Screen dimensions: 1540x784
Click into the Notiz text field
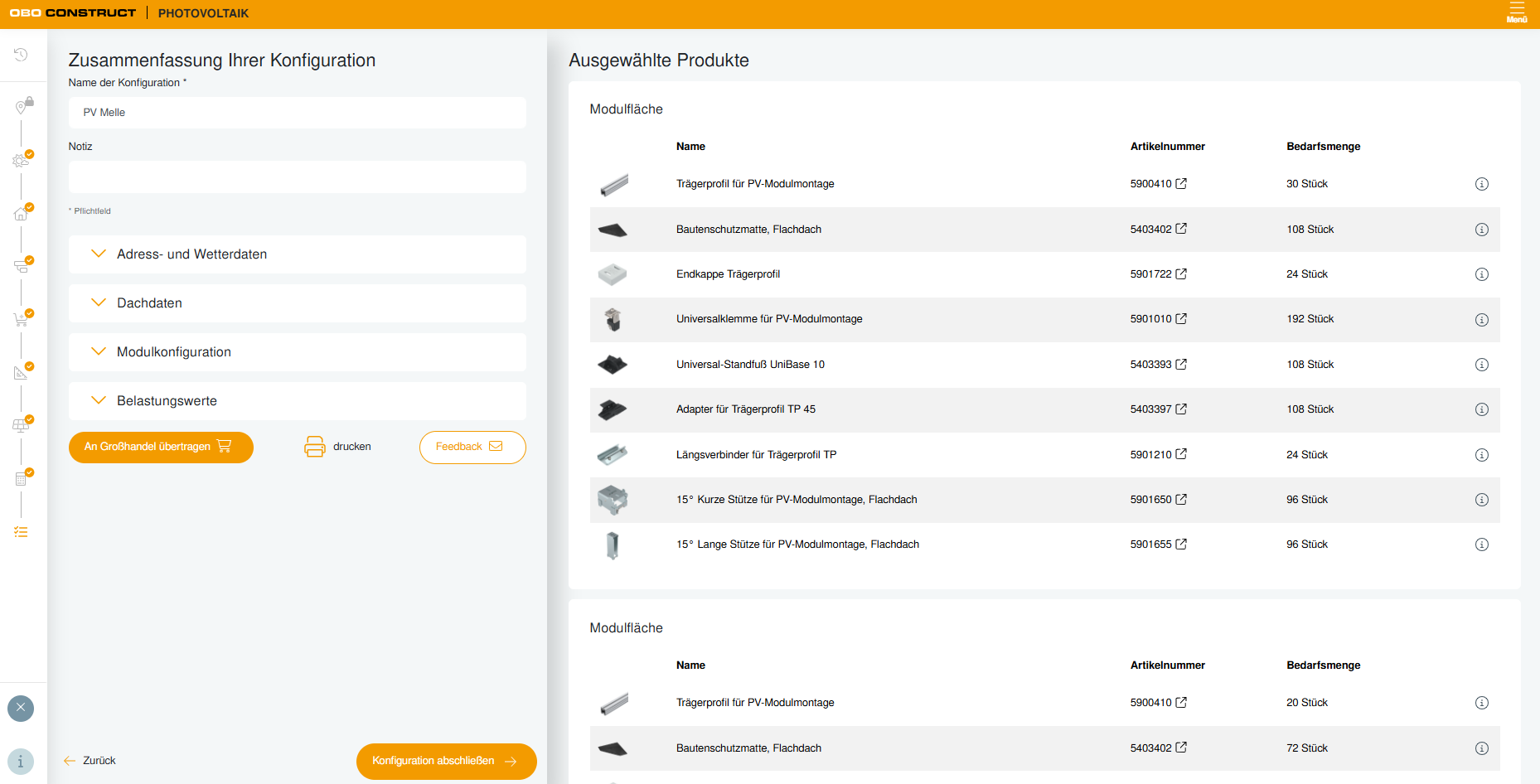(x=298, y=177)
